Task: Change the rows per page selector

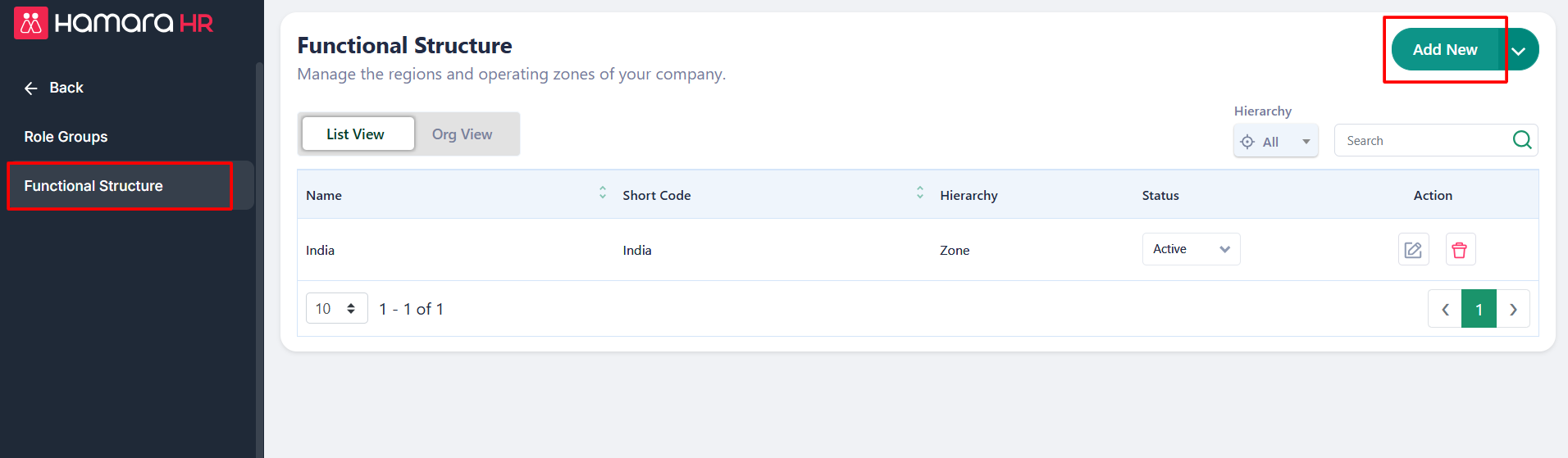Action: [x=336, y=309]
